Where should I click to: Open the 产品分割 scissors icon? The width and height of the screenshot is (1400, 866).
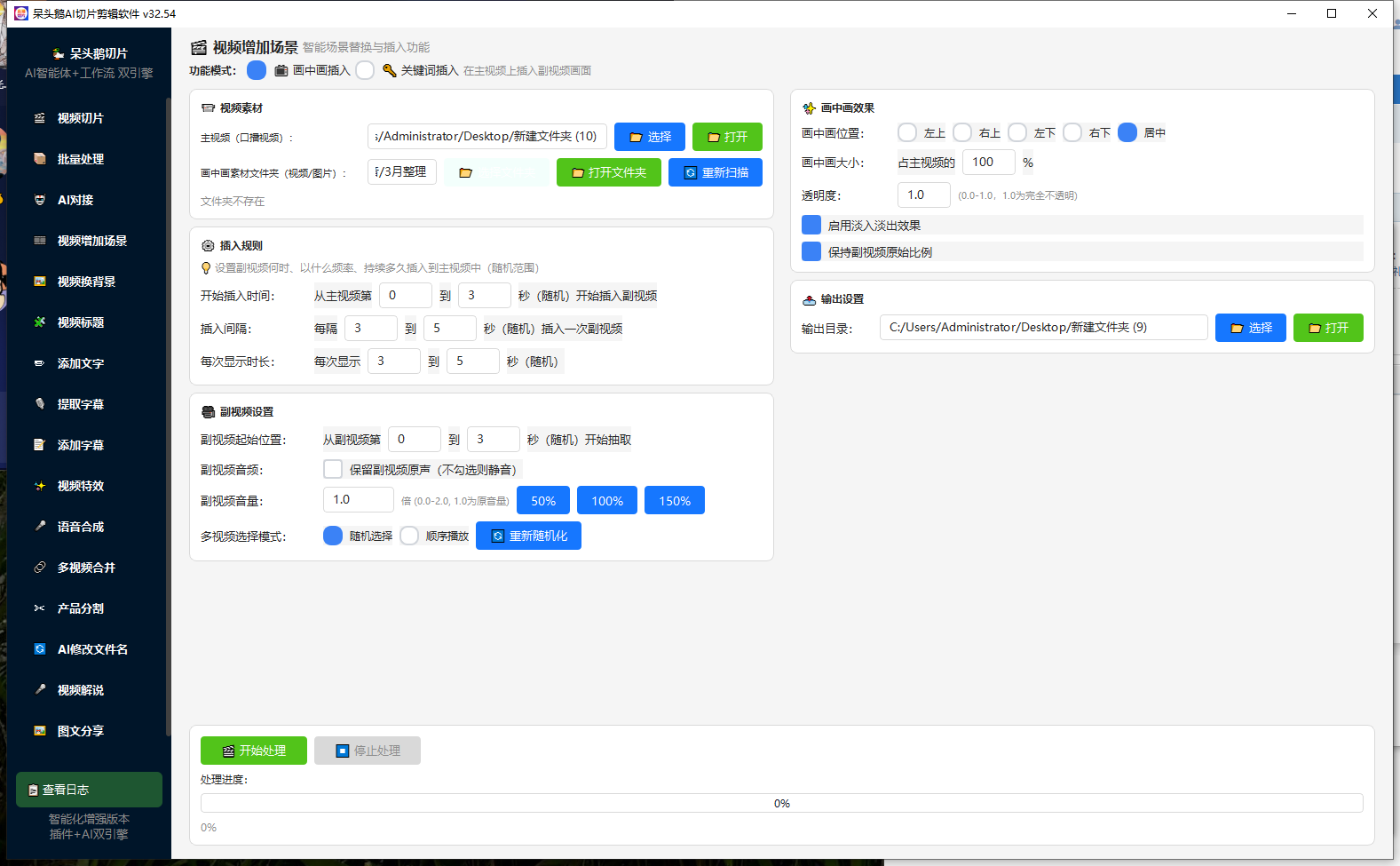39,608
